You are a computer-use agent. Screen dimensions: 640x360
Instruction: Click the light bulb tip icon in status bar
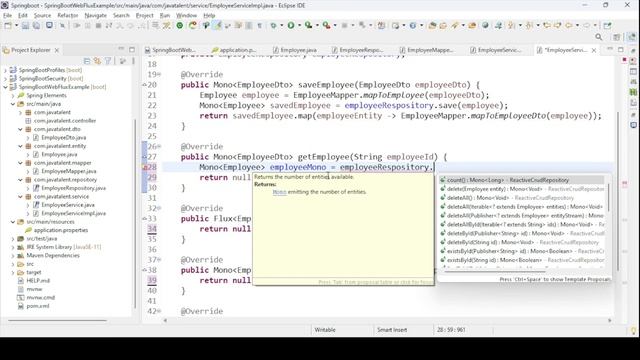click(x=633, y=330)
